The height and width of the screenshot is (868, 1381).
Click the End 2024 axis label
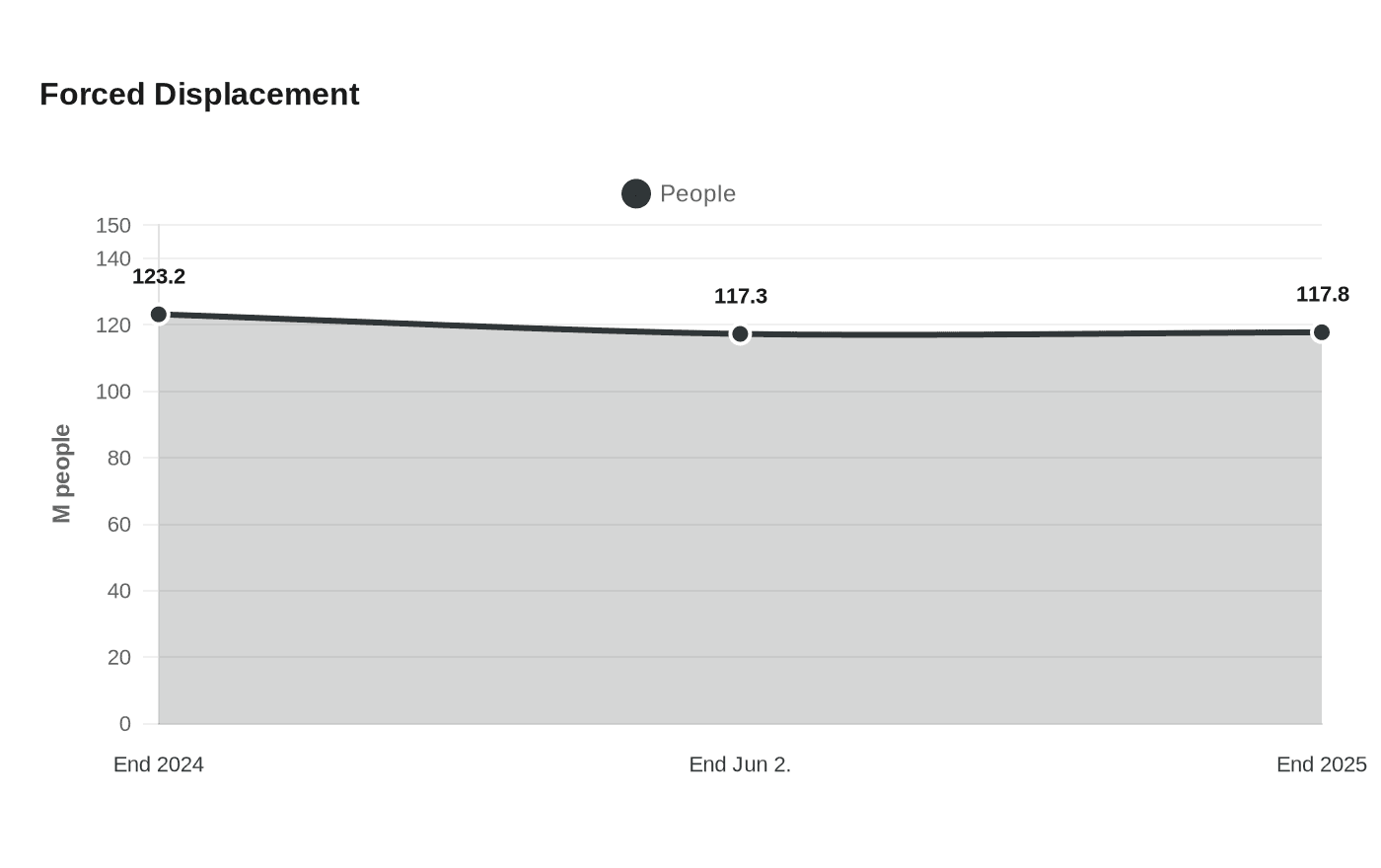(x=159, y=764)
